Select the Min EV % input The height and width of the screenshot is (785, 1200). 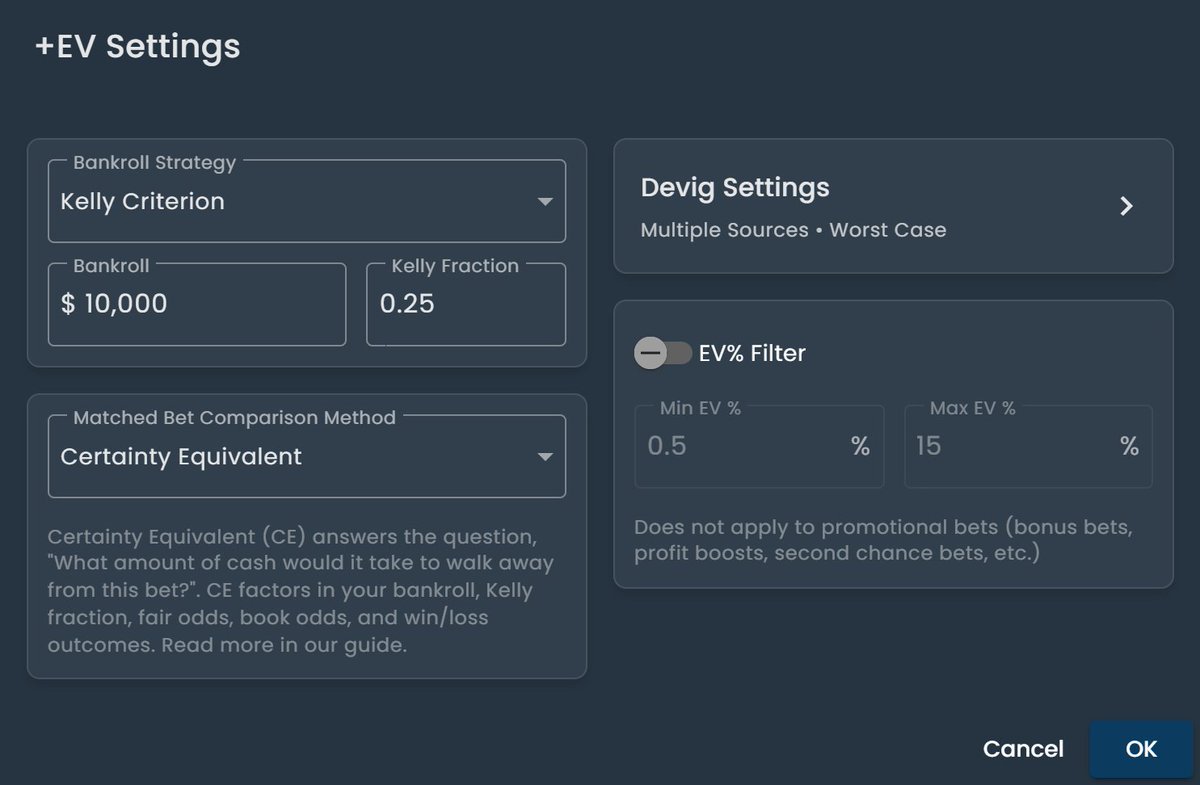(740, 446)
